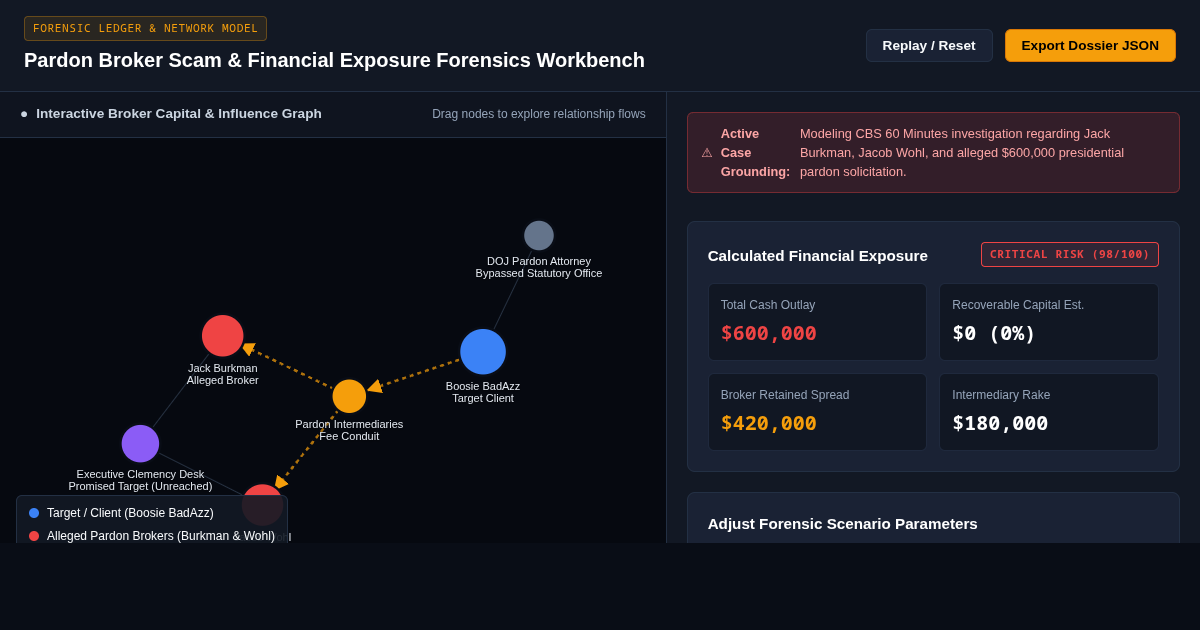The height and width of the screenshot is (630, 1200).
Task: Click the FORENSIC LEDGER & NETWORK MODEL tag
Action: 145,28
